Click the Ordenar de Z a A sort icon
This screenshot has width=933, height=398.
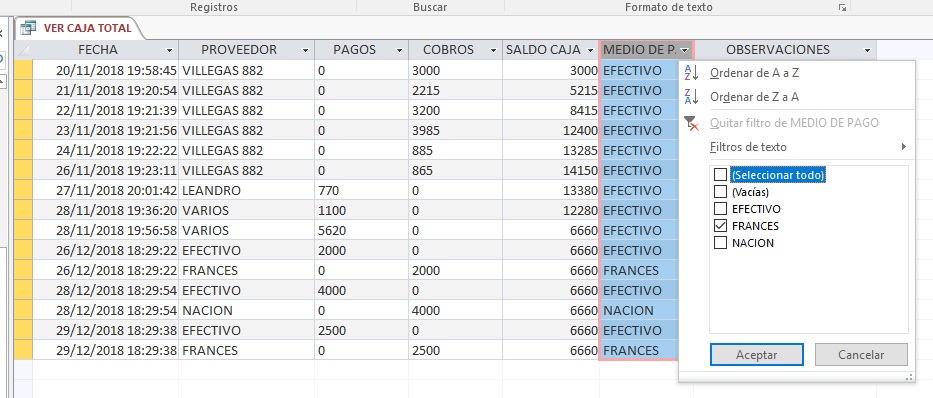pyautogui.click(x=691, y=96)
